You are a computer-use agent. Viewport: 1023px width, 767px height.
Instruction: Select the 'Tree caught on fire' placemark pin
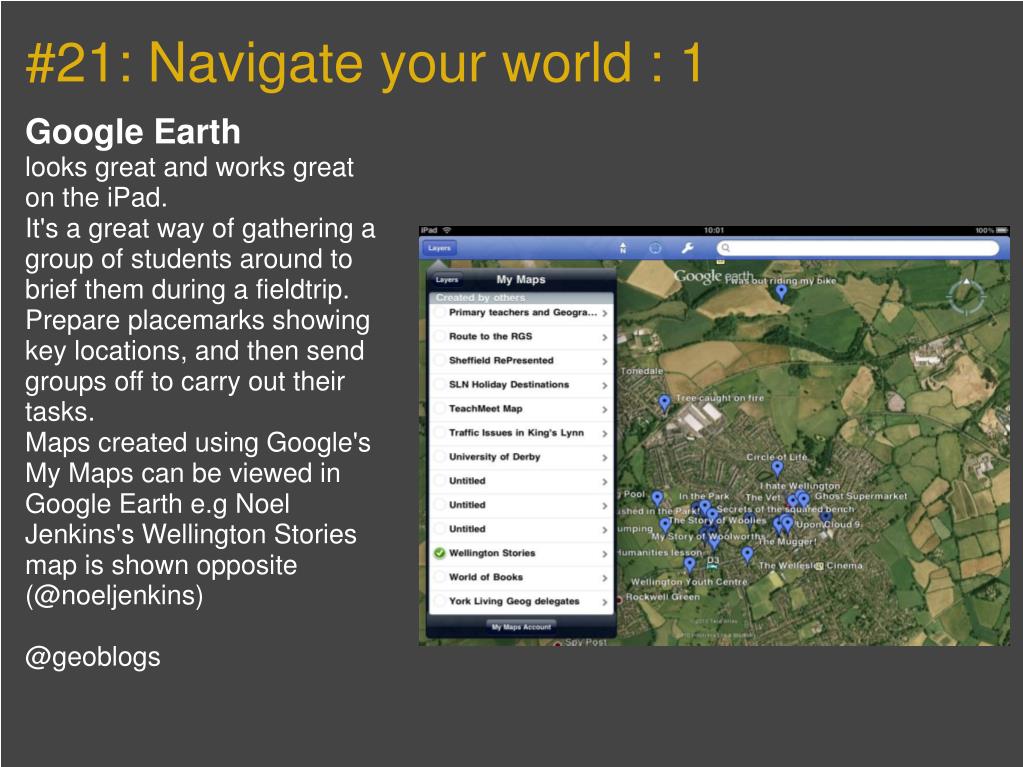click(664, 403)
